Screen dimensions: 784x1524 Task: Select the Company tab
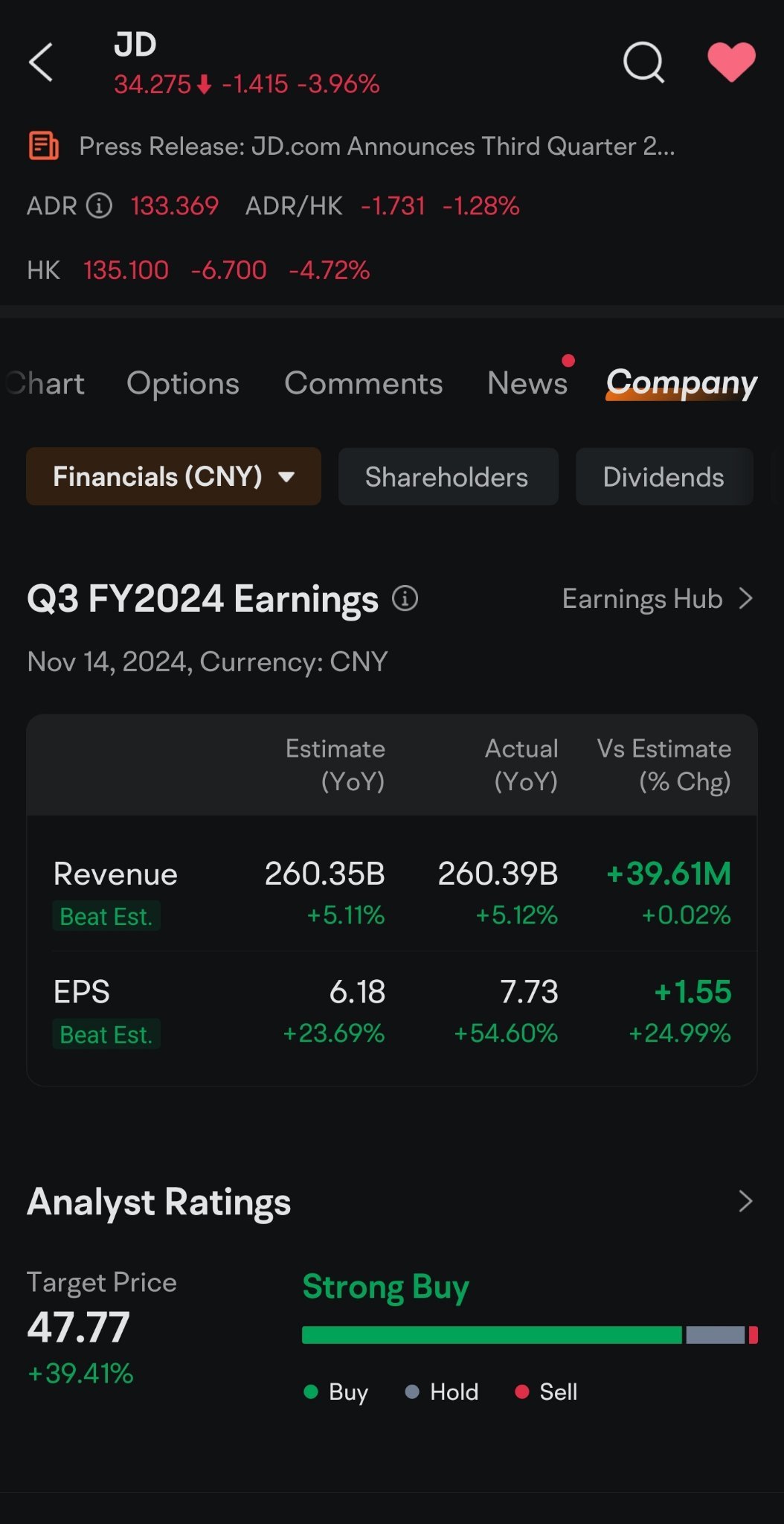pos(681,383)
